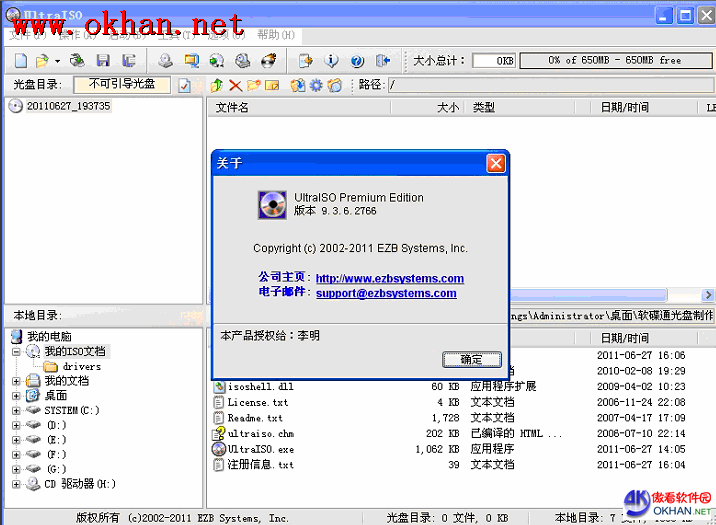
Task: Select 我的ISO文档 tree item
Action: pyautogui.click(x=75, y=352)
